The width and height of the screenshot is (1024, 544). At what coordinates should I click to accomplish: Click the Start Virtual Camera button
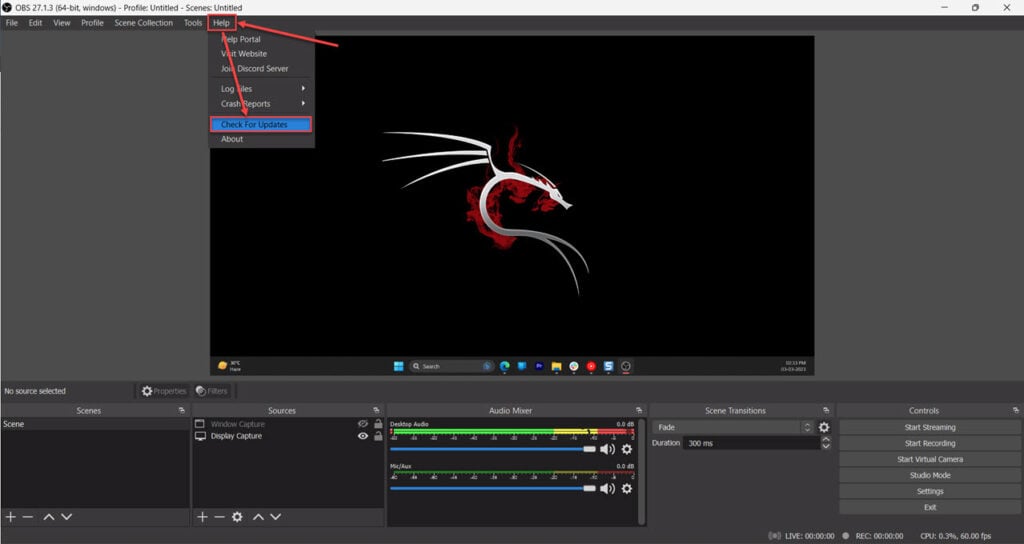[x=929, y=459]
